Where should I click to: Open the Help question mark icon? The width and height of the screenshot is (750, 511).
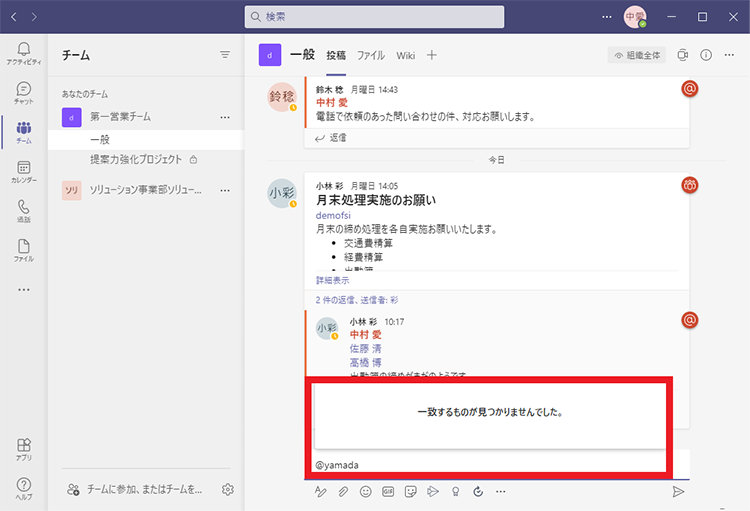pyautogui.click(x=23, y=489)
